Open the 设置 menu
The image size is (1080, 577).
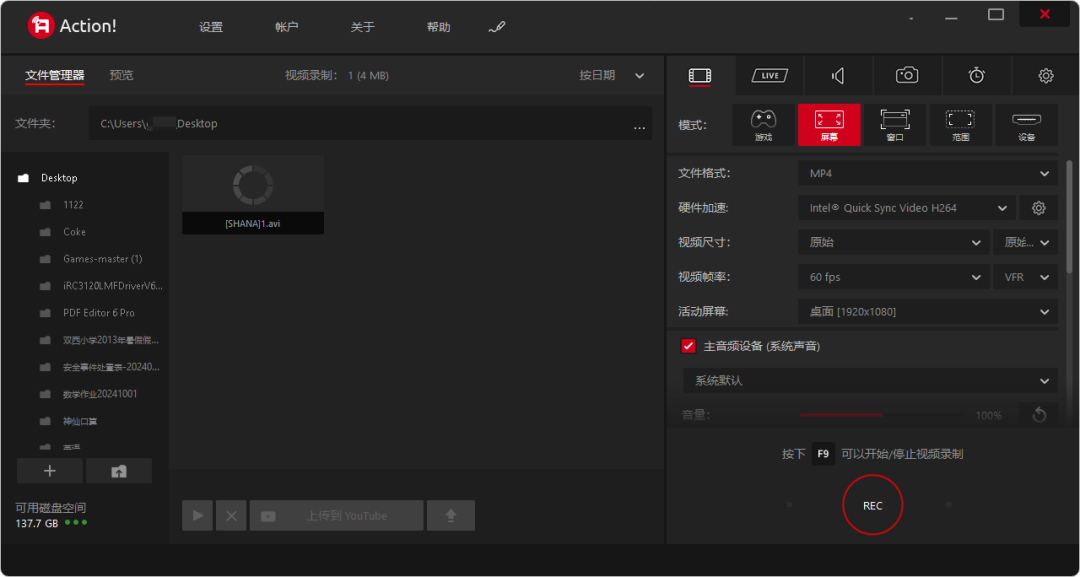(x=211, y=28)
